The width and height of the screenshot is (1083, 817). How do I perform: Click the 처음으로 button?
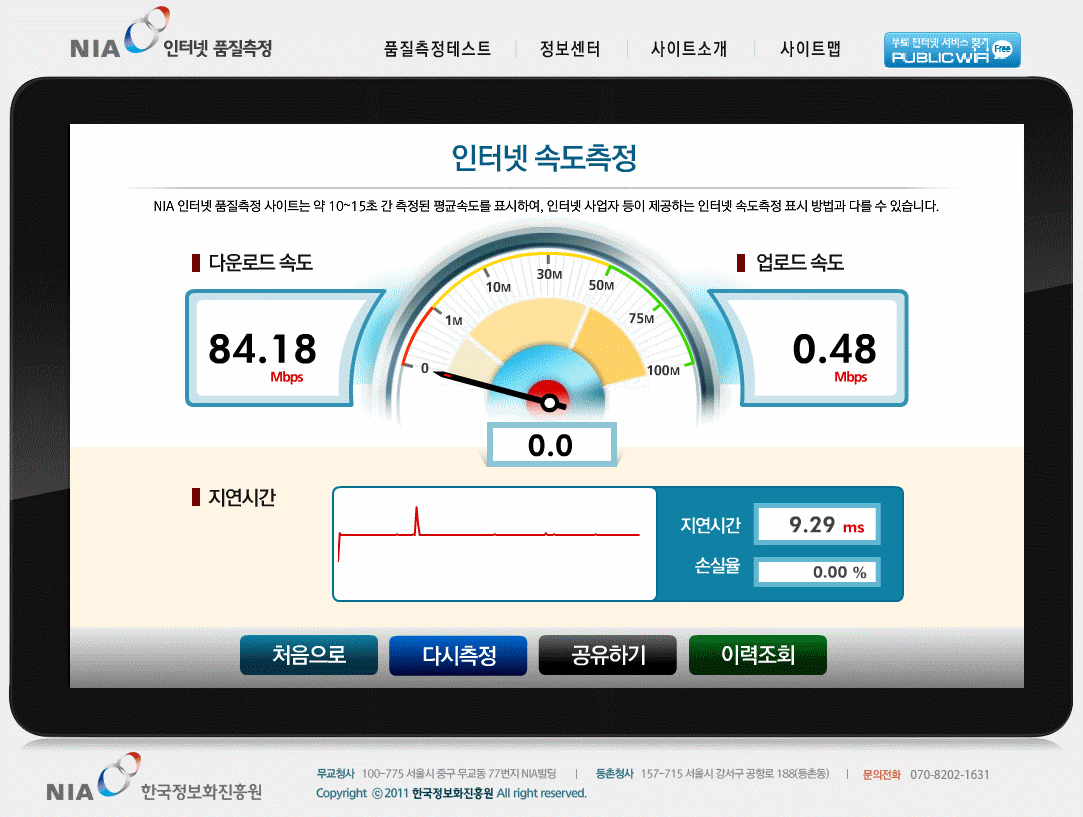point(309,655)
